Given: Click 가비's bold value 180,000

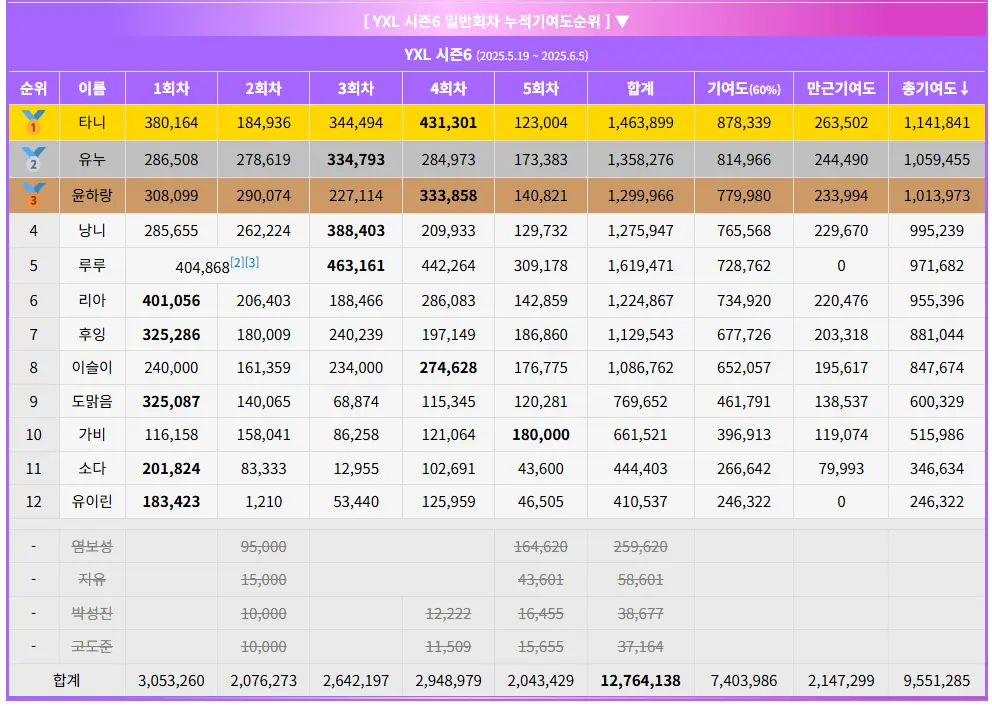Looking at the screenshot, I should click(541, 435).
